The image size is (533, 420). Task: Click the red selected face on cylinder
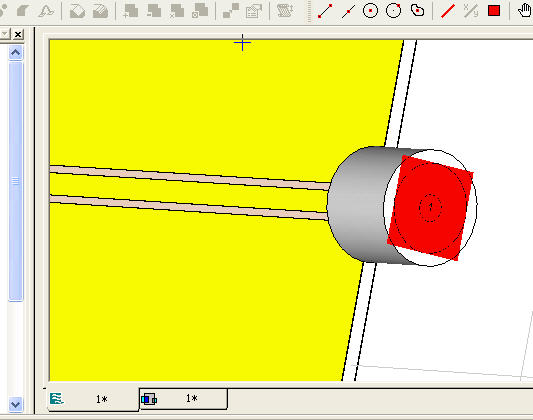pos(430,208)
